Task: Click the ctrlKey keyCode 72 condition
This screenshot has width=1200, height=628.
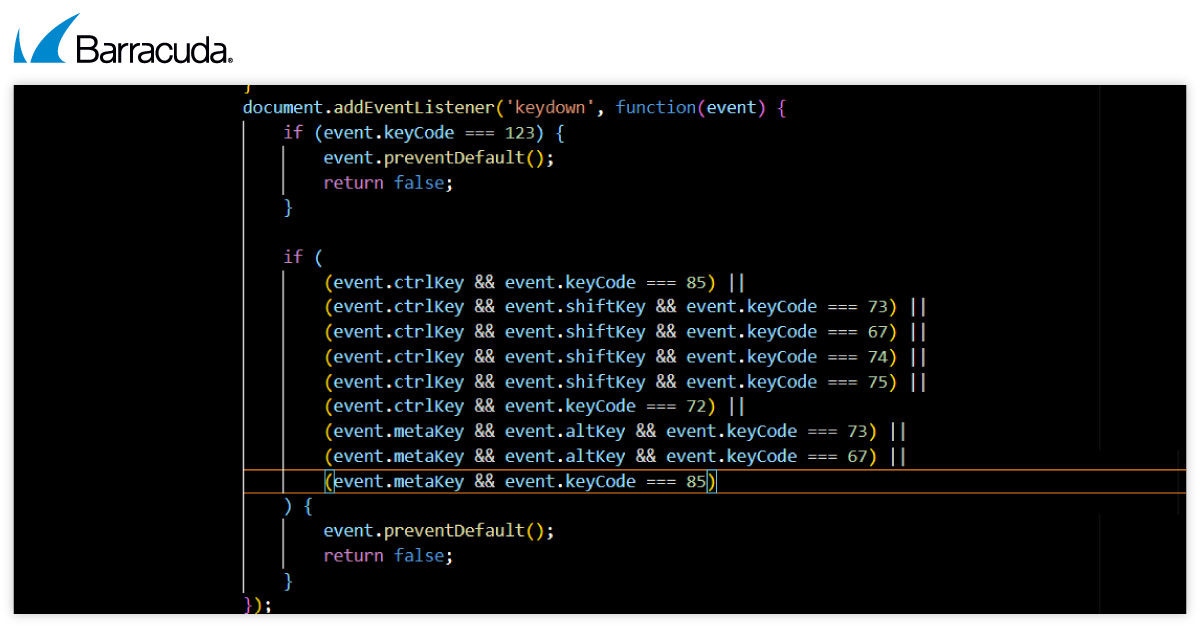Action: point(535,406)
